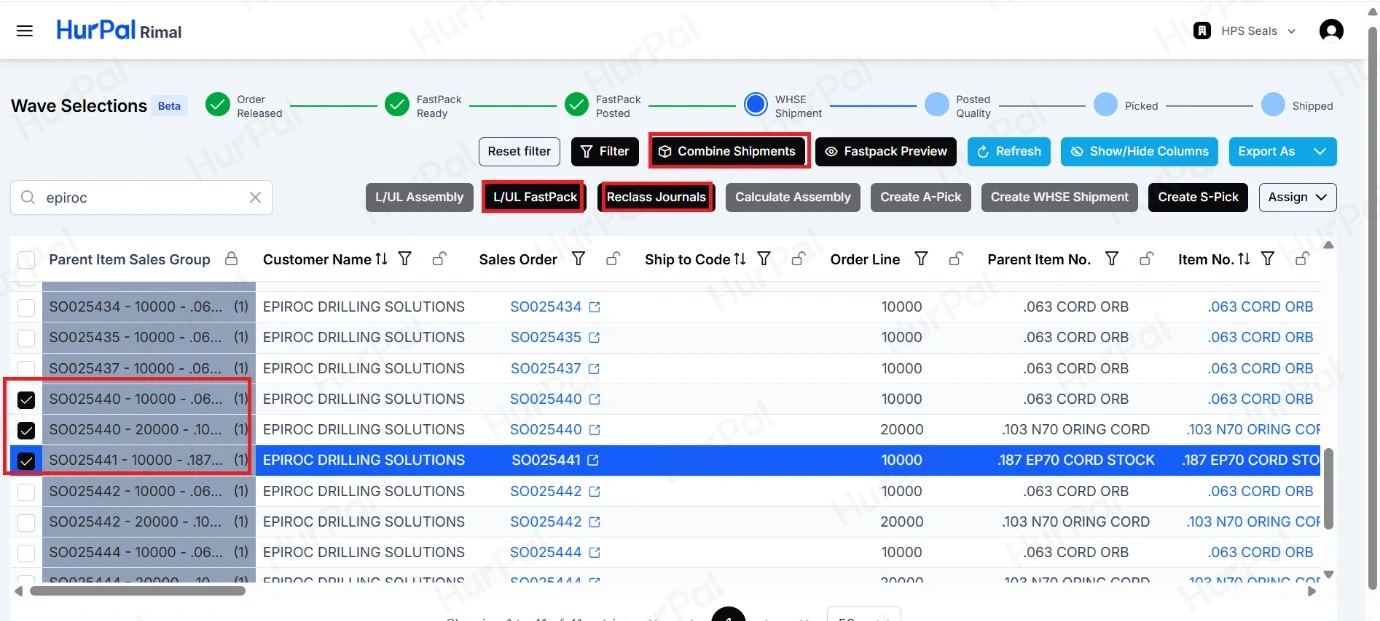The width and height of the screenshot is (1380, 621).
Task: Click the blue Refresh button
Action: coord(1009,152)
